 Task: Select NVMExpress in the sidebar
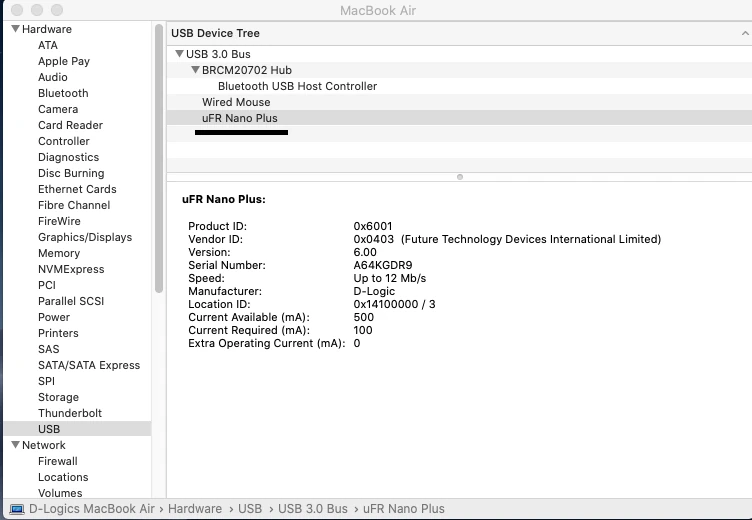(71, 269)
